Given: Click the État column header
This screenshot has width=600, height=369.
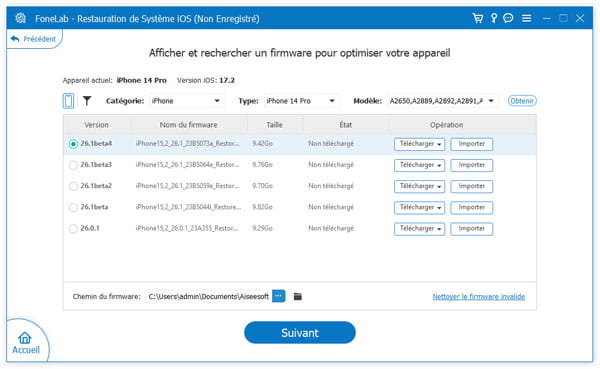Looking at the screenshot, I should (346, 125).
